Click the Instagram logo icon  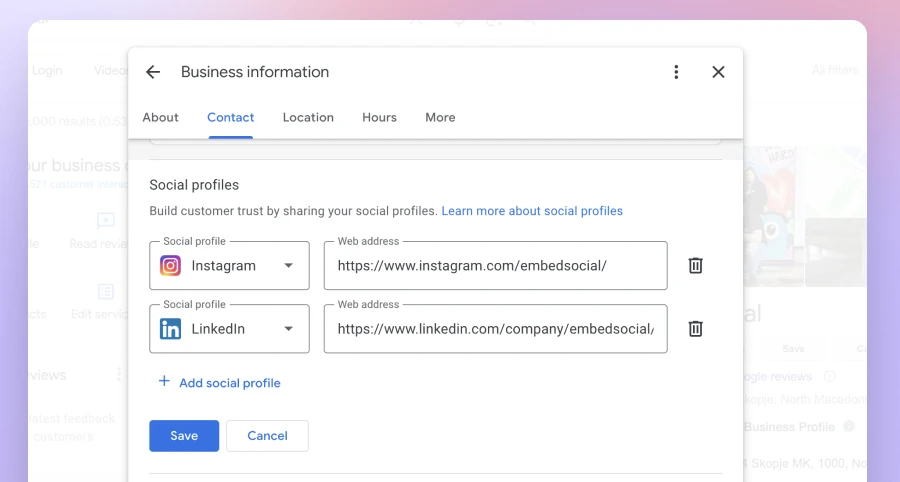click(x=170, y=266)
